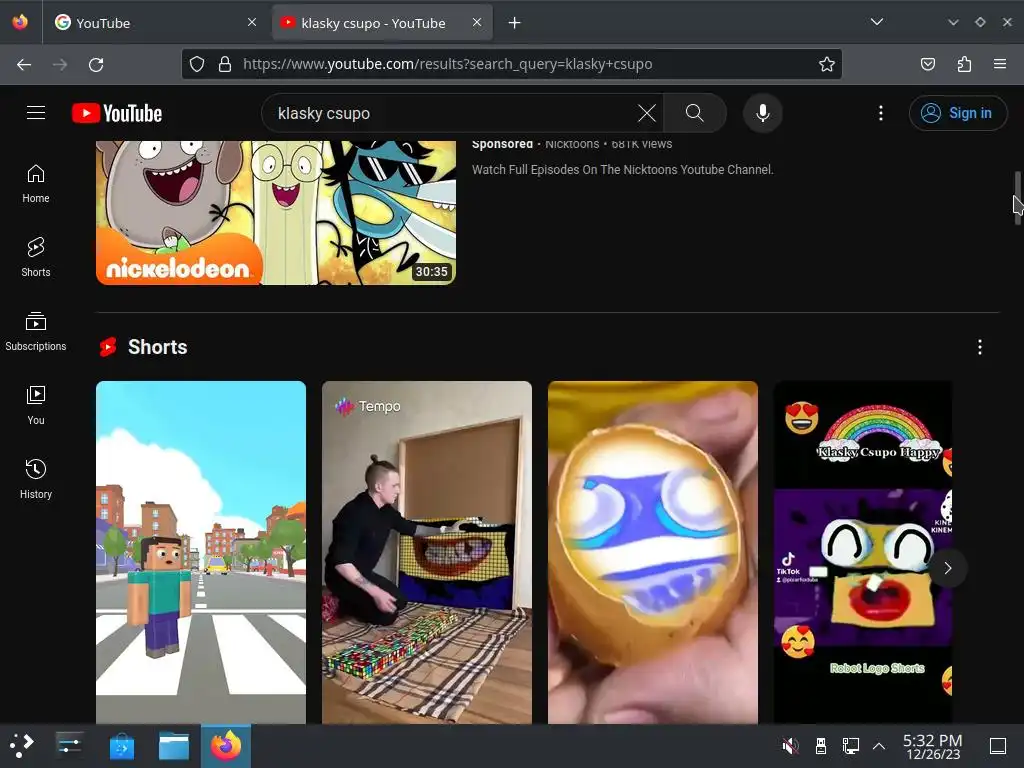Click the Firefox taskbar icon
The height and width of the screenshot is (768, 1024).
click(x=226, y=745)
